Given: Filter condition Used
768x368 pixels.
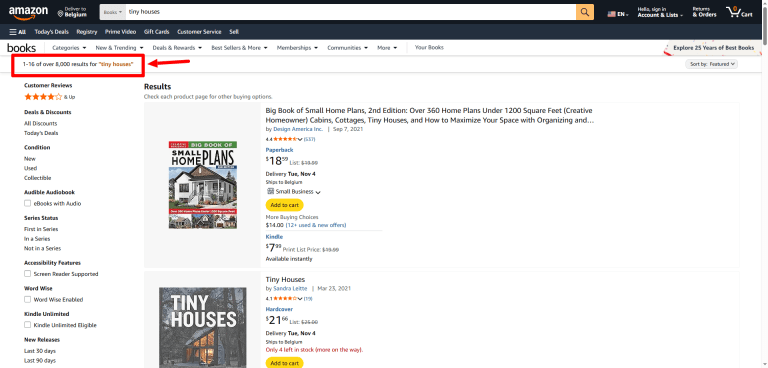Looking at the screenshot, I should point(30,168).
